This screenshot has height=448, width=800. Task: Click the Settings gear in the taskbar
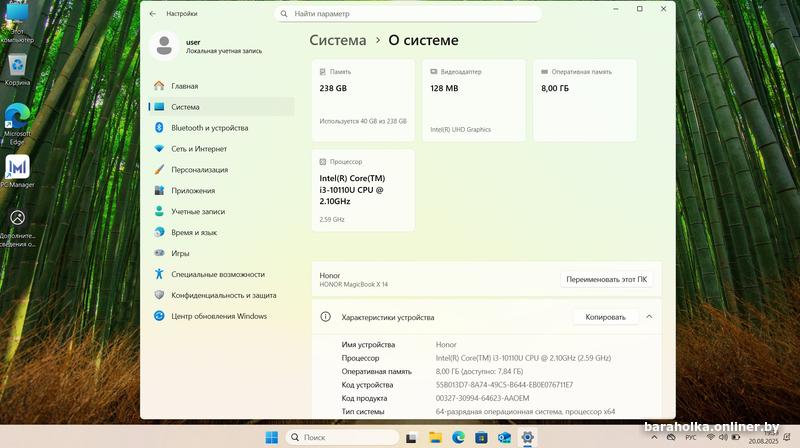pyautogui.click(x=527, y=437)
